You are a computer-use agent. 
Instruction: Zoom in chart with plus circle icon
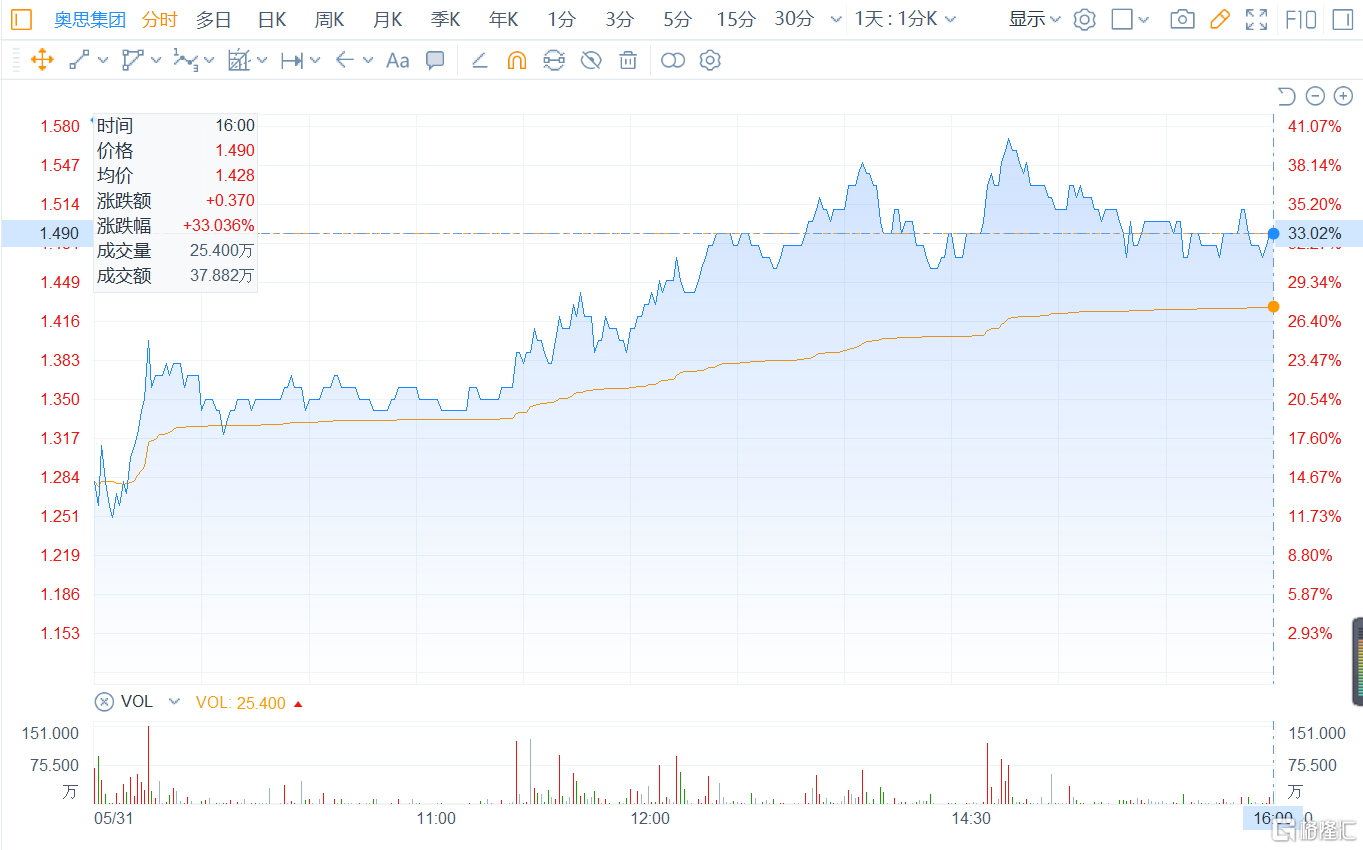(x=1343, y=96)
